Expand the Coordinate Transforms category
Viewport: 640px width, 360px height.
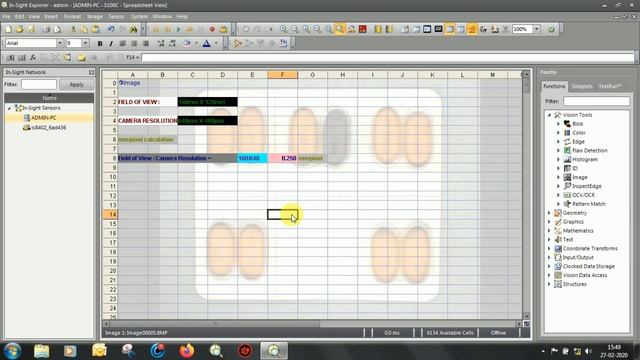coord(549,249)
